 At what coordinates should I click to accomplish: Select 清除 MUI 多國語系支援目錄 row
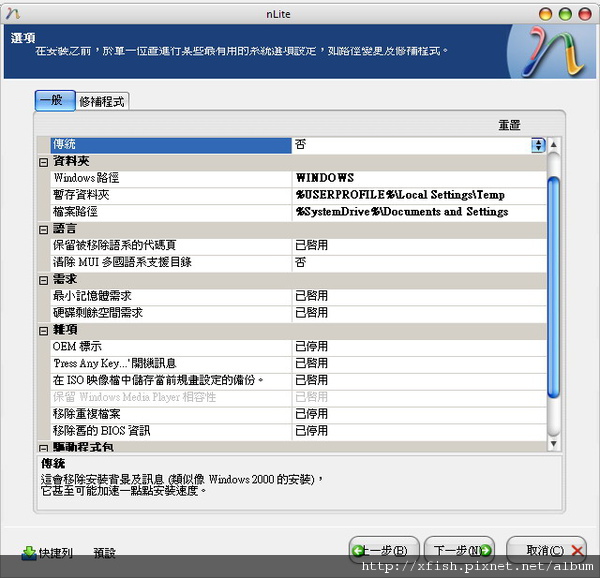coord(171,262)
